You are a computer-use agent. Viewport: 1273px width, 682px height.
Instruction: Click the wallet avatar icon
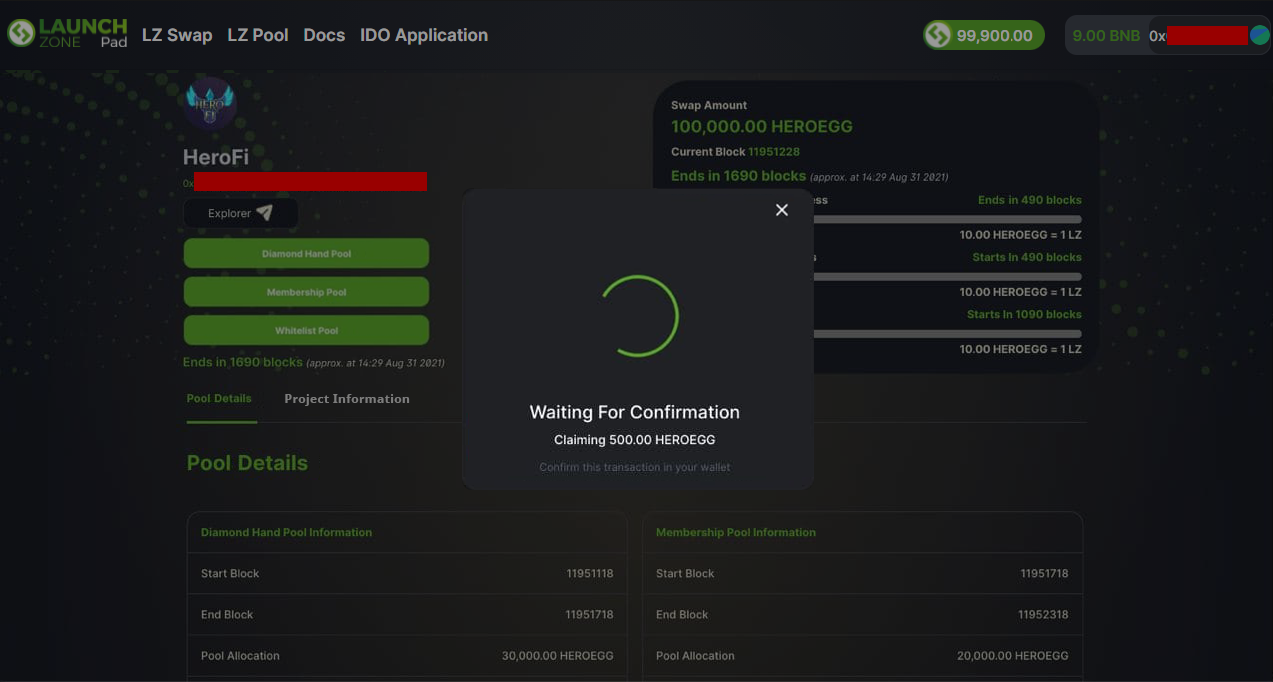pyautogui.click(x=1259, y=36)
